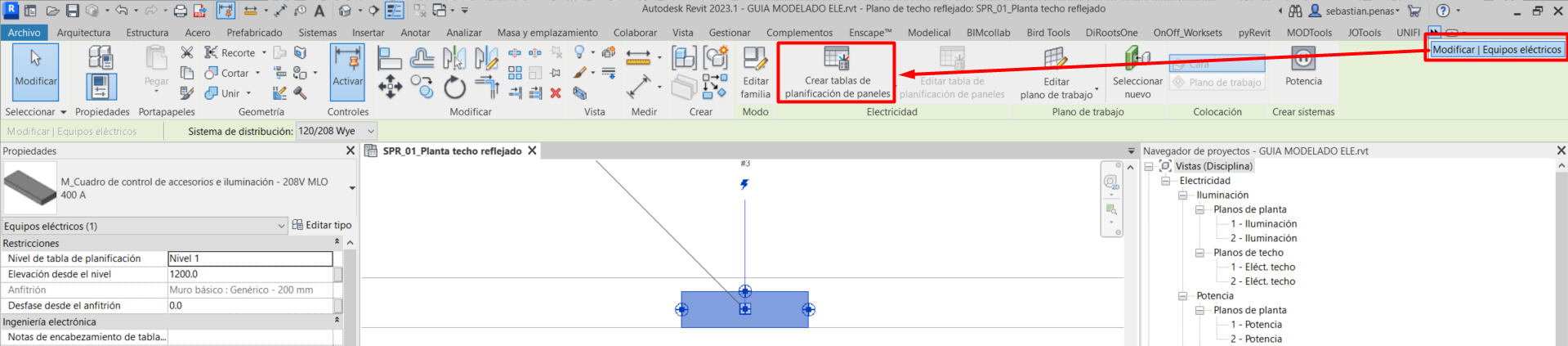The height and width of the screenshot is (346, 1568).
Task: Select the Align tool in Modificar panel
Action: pyautogui.click(x=390, y=57)
